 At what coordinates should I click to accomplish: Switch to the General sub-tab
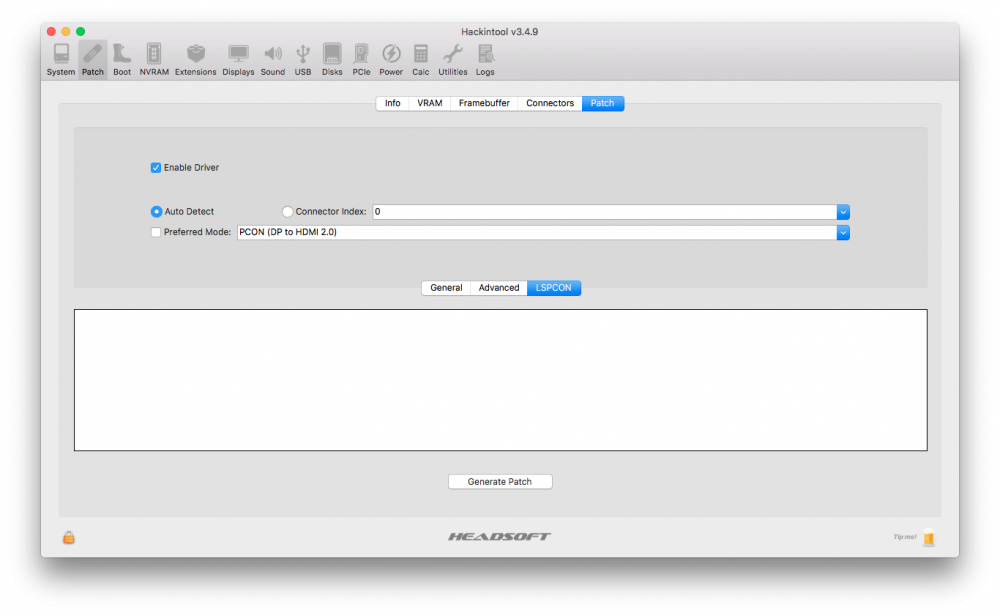[446, 288]
